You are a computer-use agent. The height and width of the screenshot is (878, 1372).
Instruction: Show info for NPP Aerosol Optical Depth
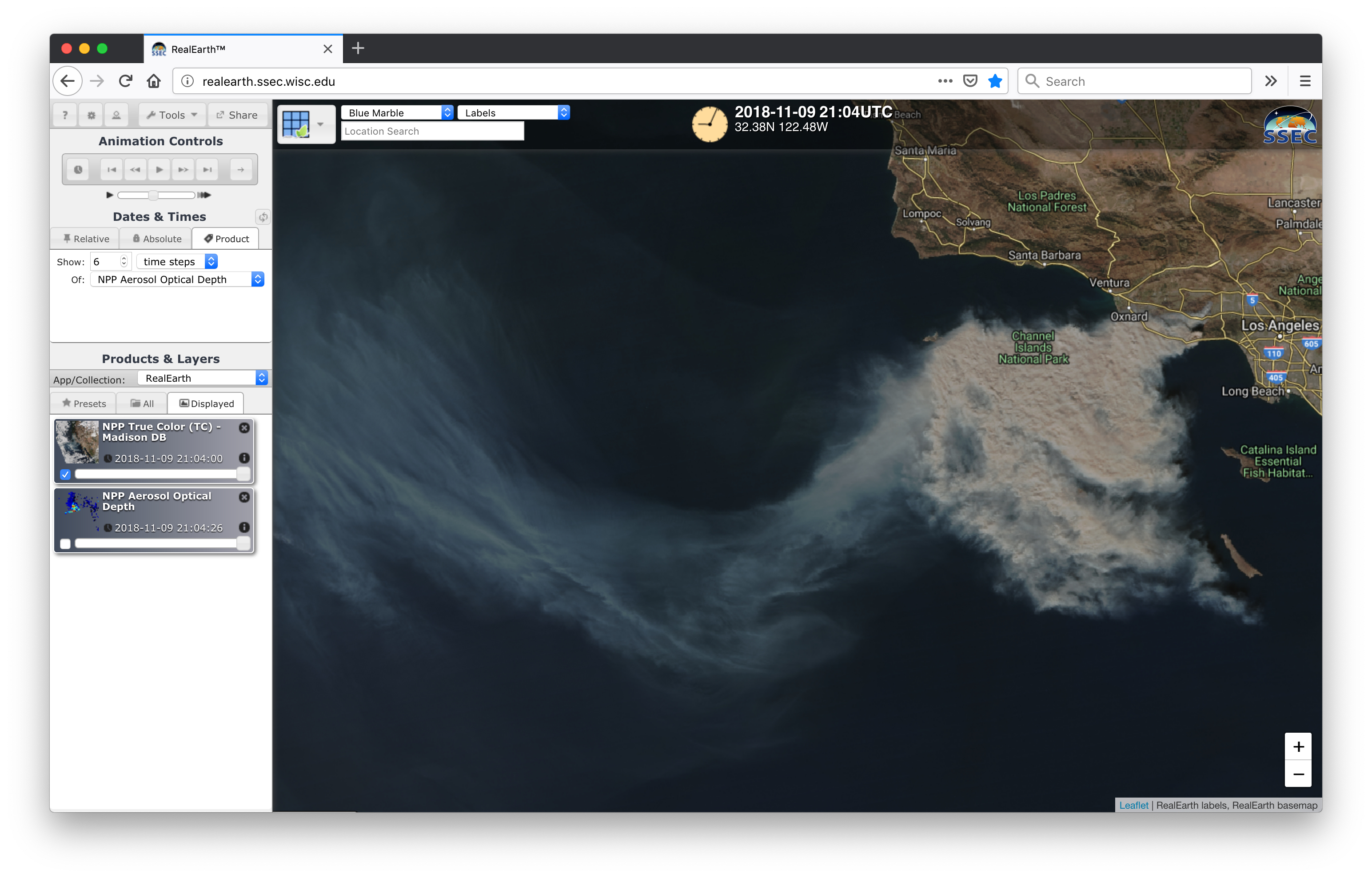[244, 528]
